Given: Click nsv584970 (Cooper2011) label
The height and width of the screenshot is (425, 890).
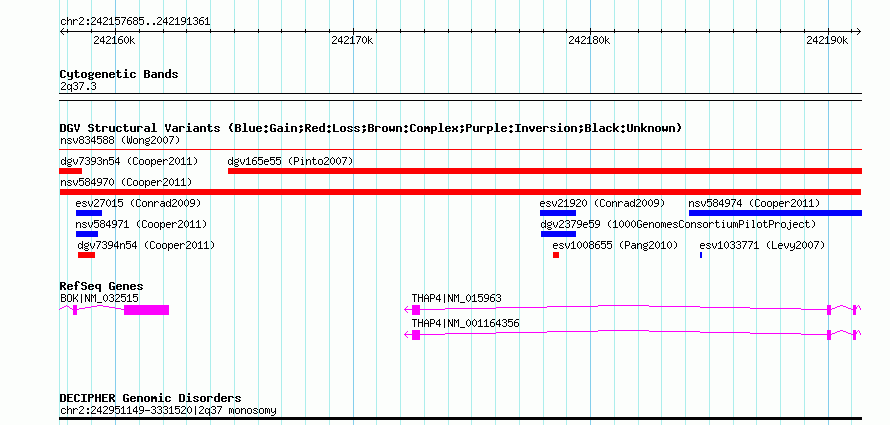Looking at the screenshot, I should point(126,183).
